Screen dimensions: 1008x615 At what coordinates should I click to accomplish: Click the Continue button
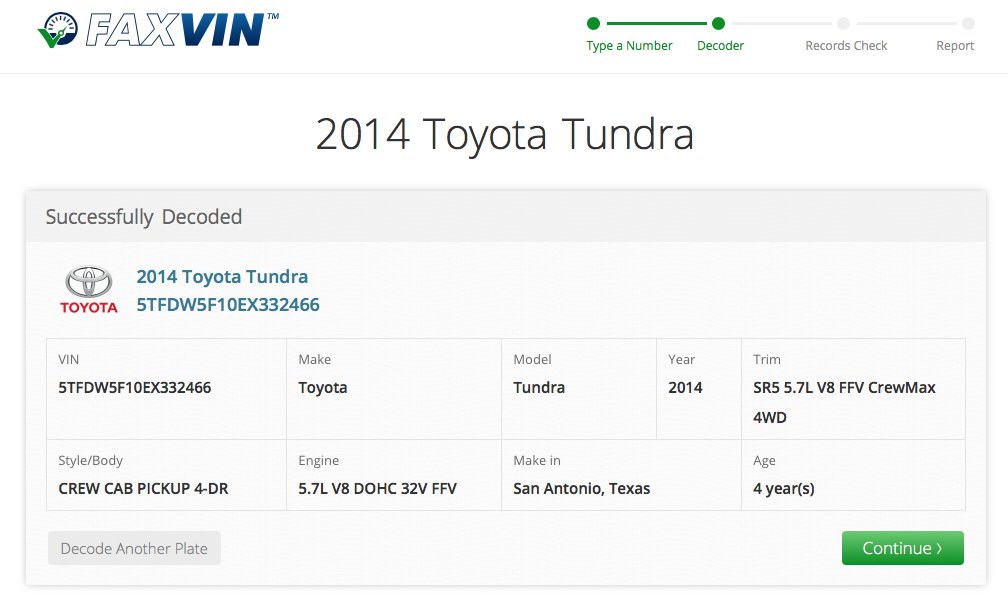903,548
